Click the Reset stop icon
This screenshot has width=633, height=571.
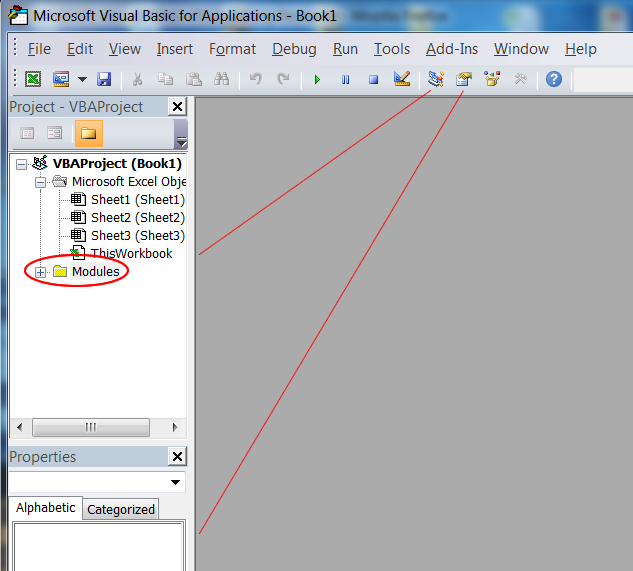pos(374,80)
